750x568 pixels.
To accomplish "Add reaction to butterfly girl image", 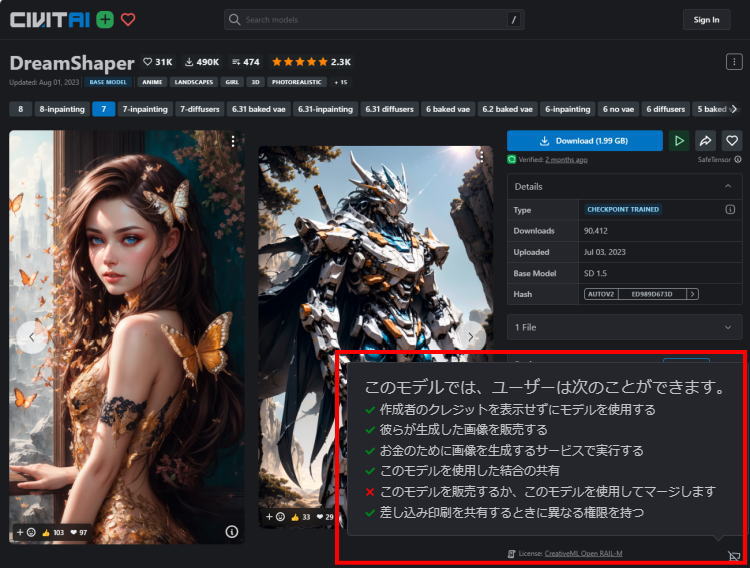I will (x=26, y=532).
